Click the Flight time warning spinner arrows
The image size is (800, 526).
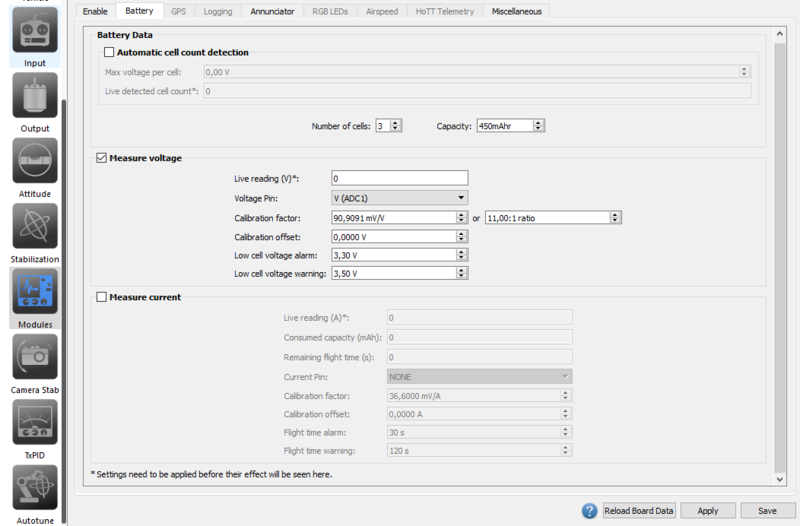click(565, 450)
